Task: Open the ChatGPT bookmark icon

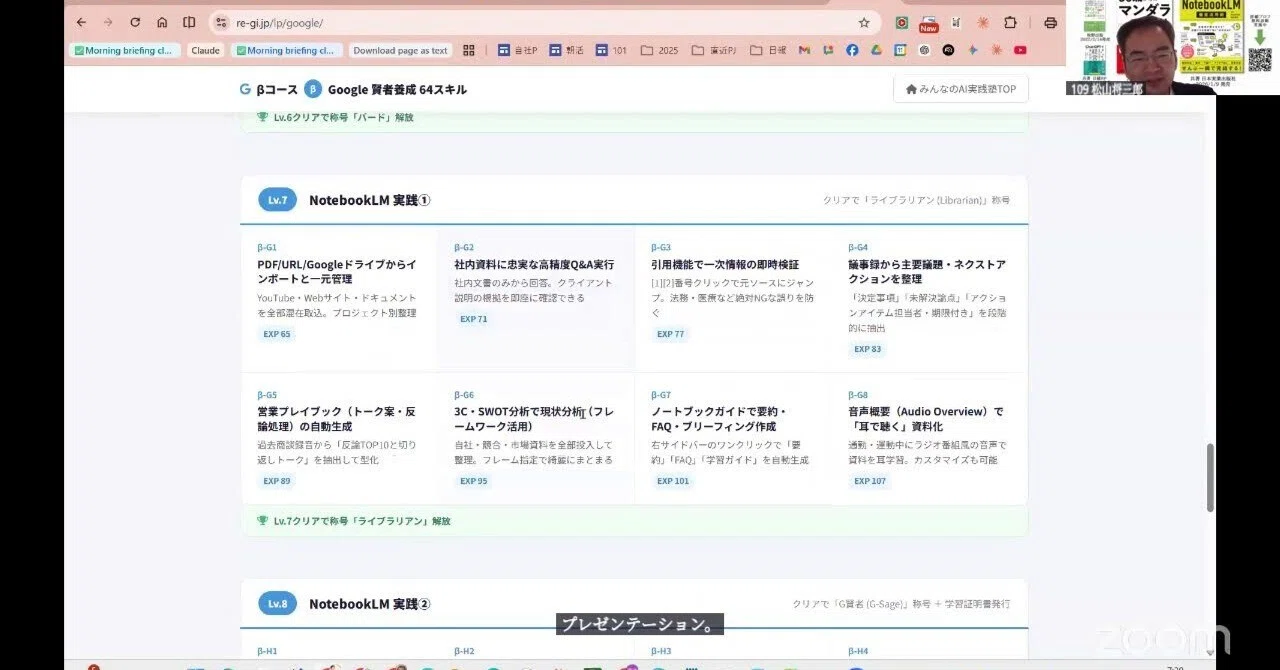Action: 924,50
